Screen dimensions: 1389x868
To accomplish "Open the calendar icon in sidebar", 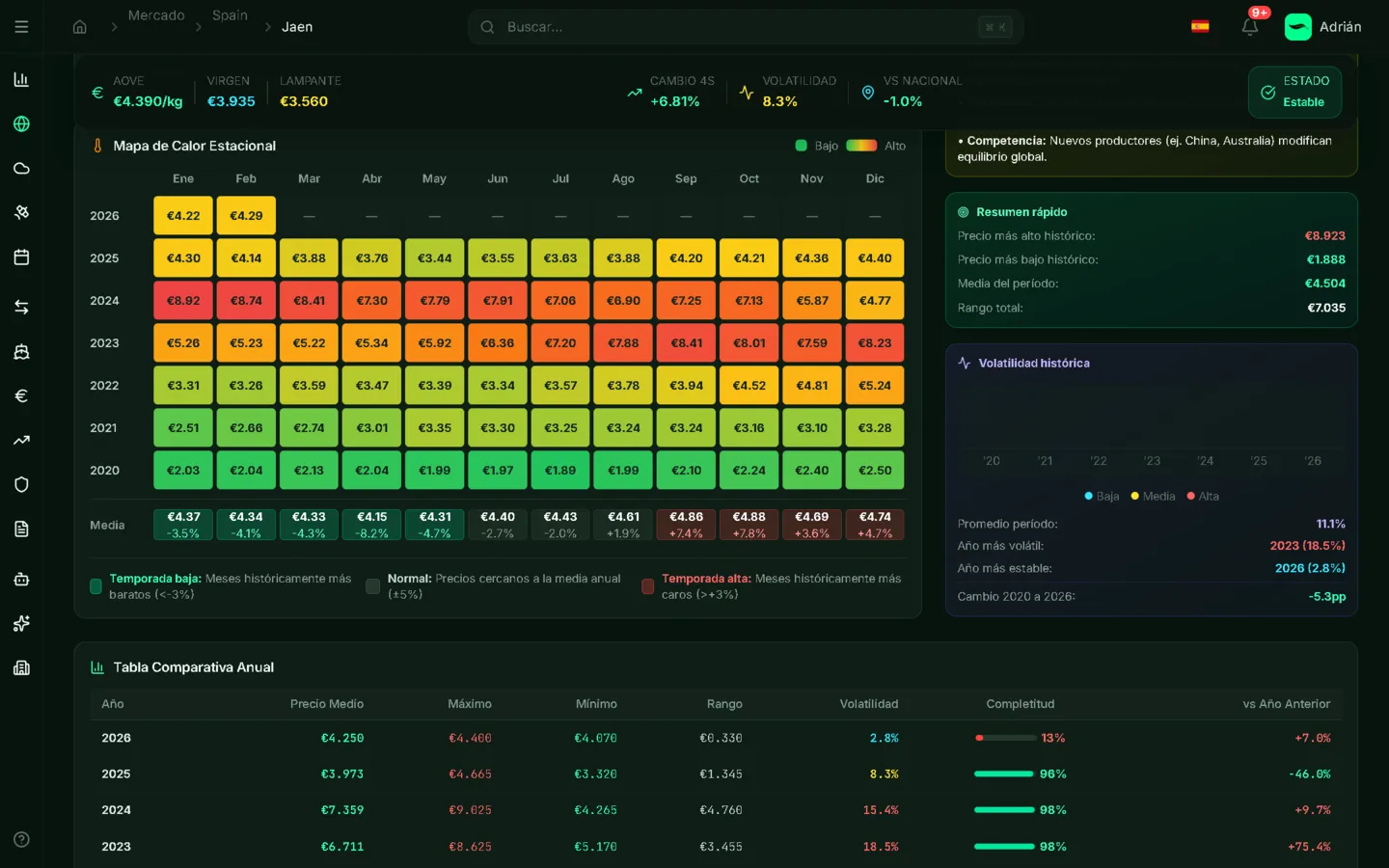I will coord(21,258).
